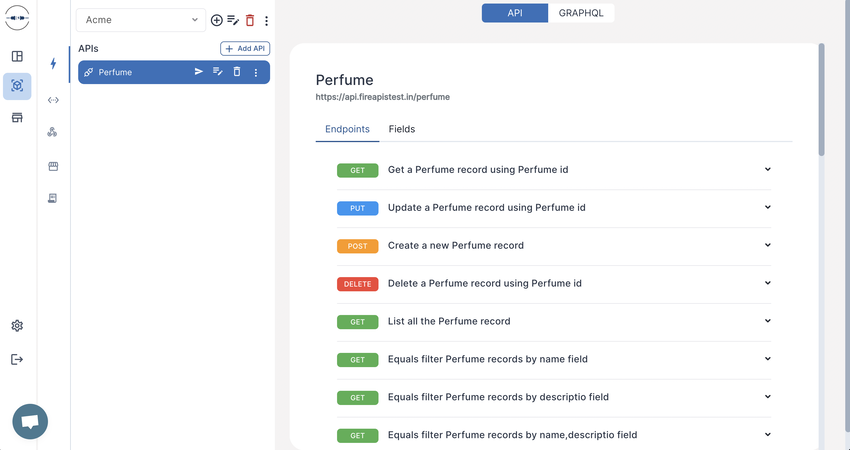Click the add project plus-circle icon
The height and width of the screenshot is (450, 850).
tap(216, 21)
